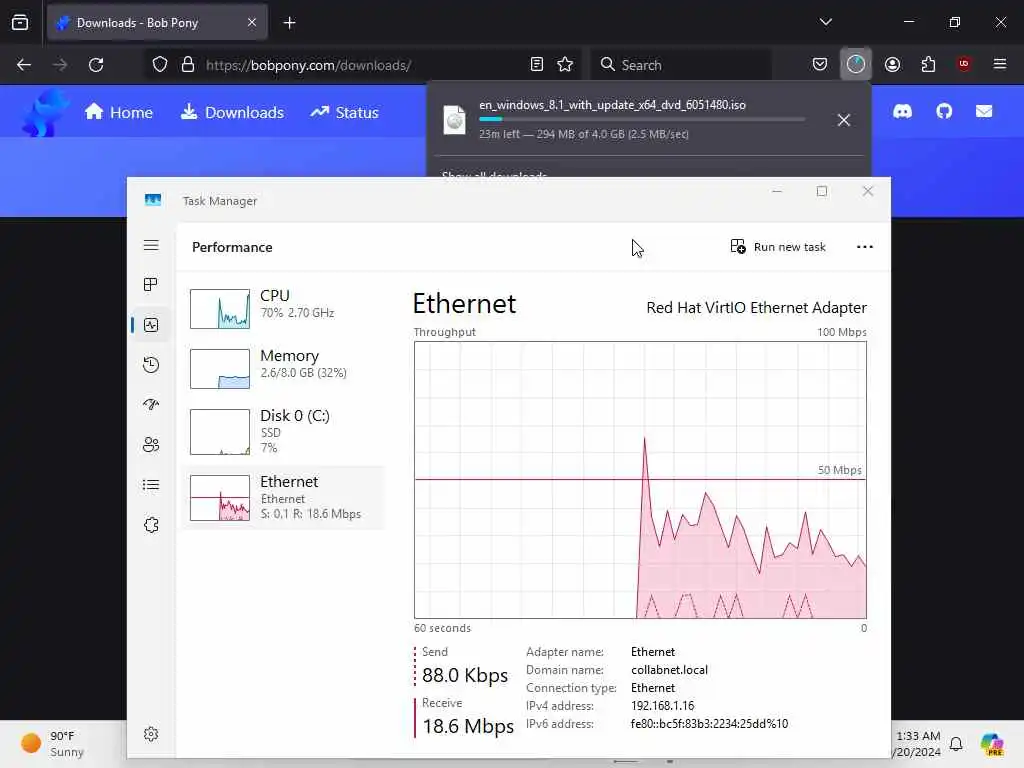This screenshot has width=1024, height=768.
Task: Open Firefox application menu
Action: pos(1000,64)
